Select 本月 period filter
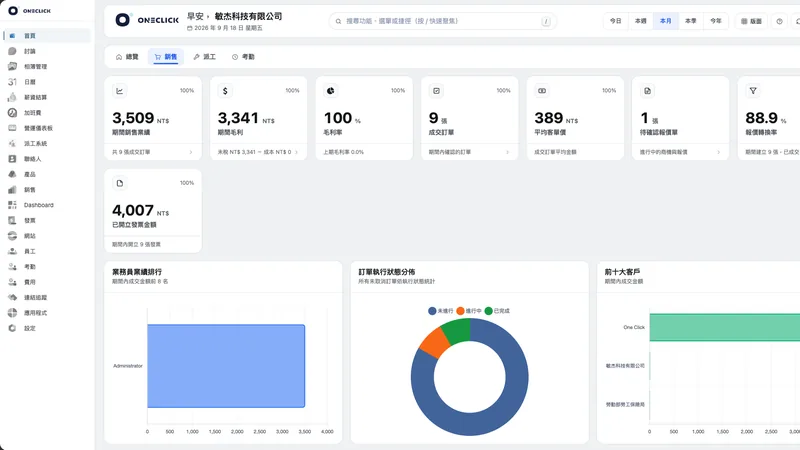 tap(666, 21)
